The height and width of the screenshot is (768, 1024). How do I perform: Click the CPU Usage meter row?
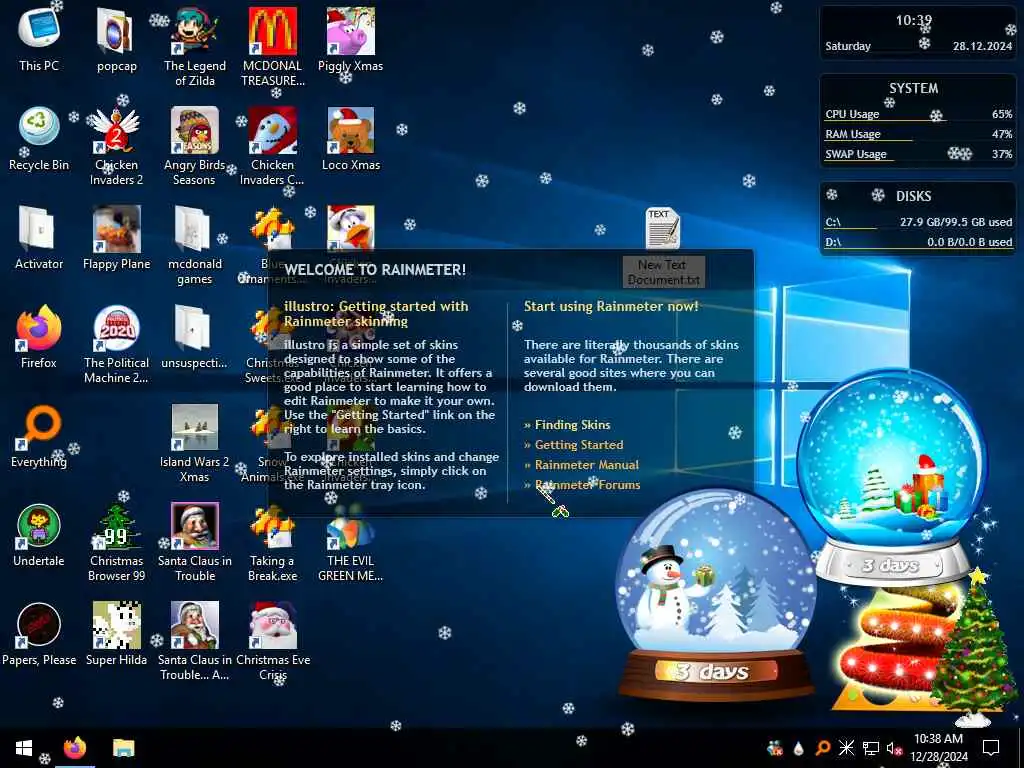(918, 114)
